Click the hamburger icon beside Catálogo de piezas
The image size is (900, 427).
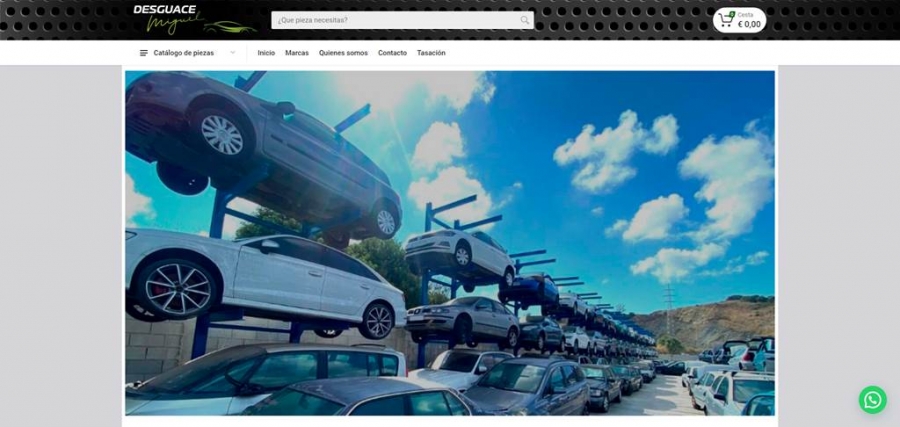tap(144, 53)
